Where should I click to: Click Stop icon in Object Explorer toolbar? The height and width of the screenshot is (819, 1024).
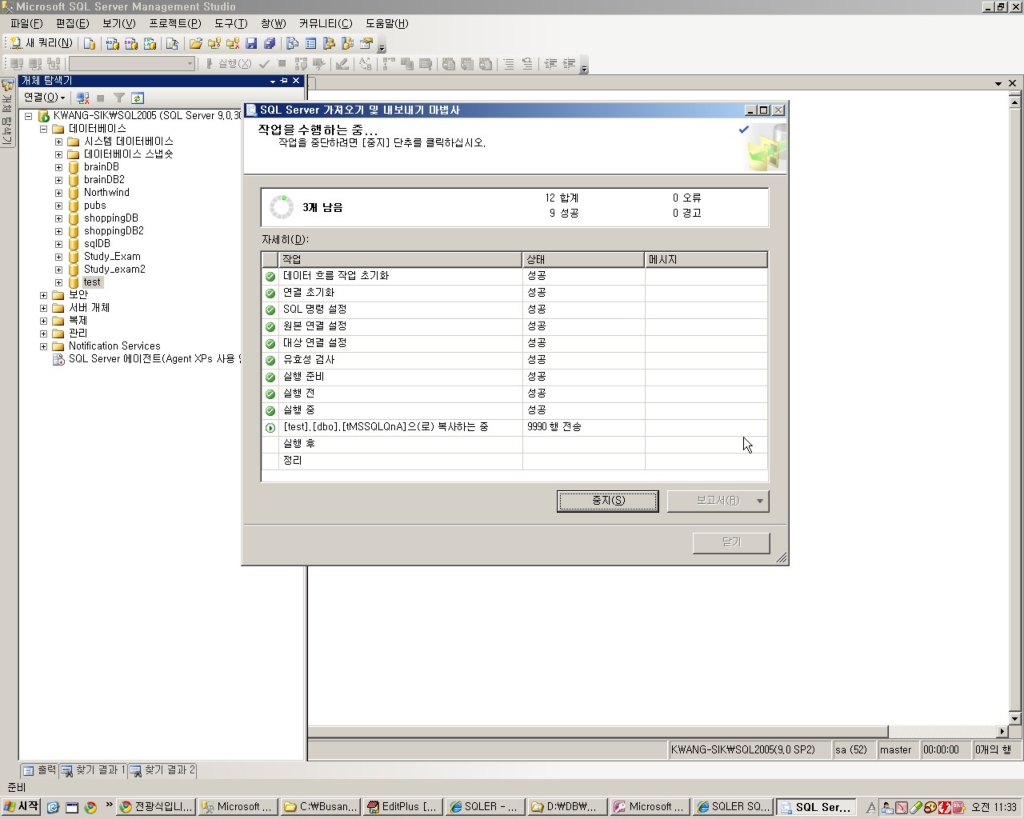coord(101,98)
